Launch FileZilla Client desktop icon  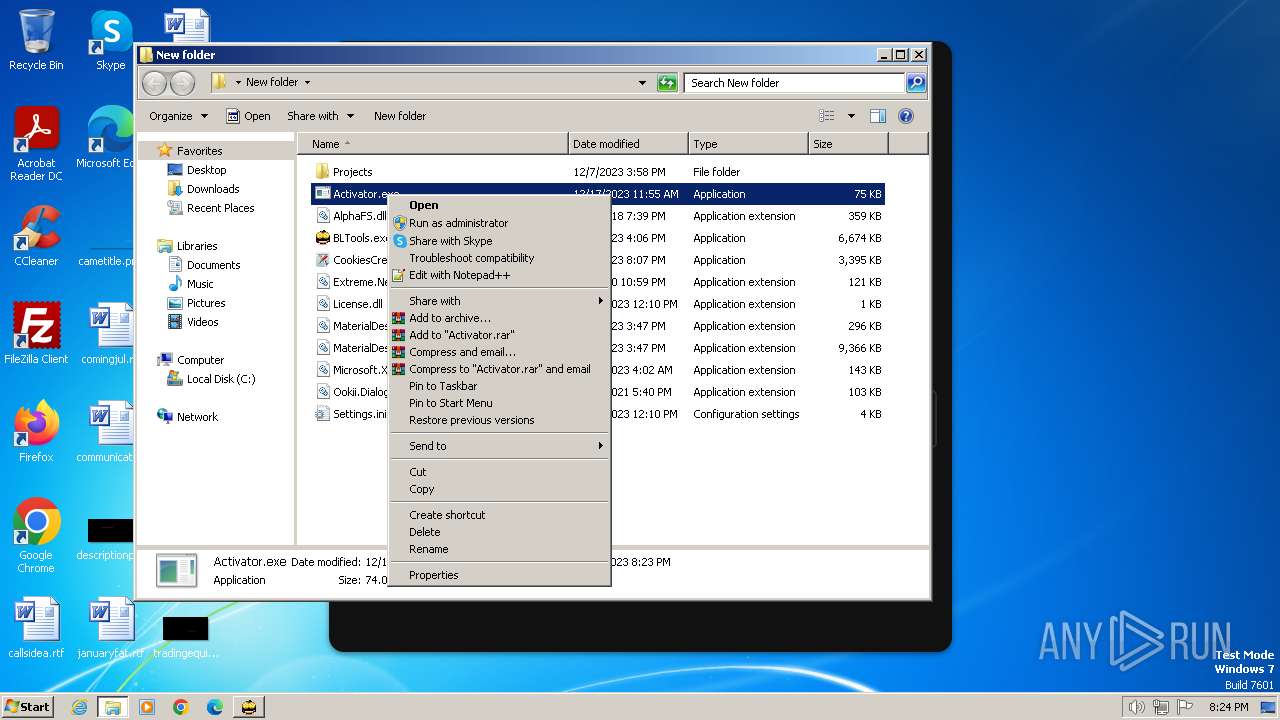point(36,334)
